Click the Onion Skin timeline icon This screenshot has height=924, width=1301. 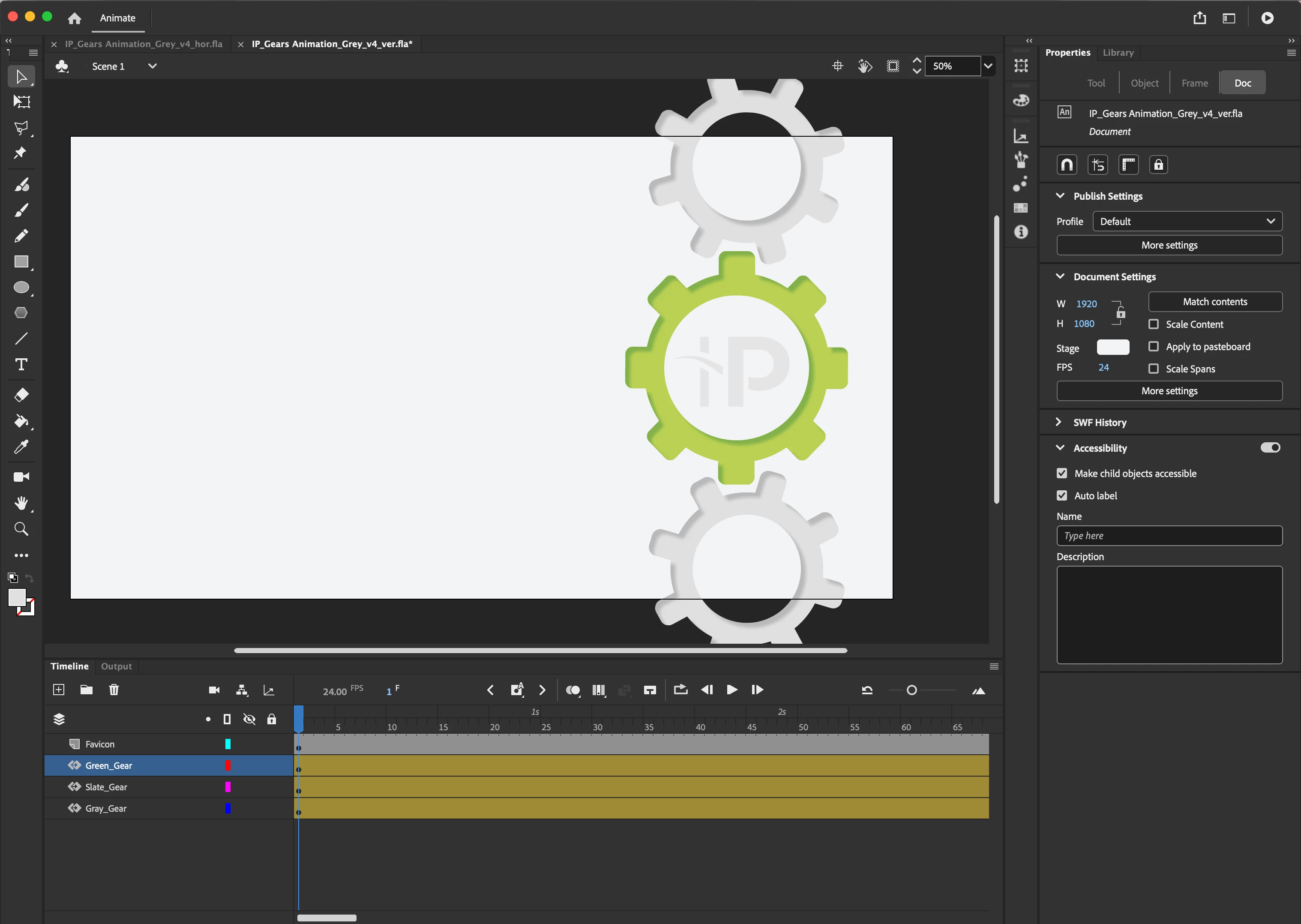[572, 690]
